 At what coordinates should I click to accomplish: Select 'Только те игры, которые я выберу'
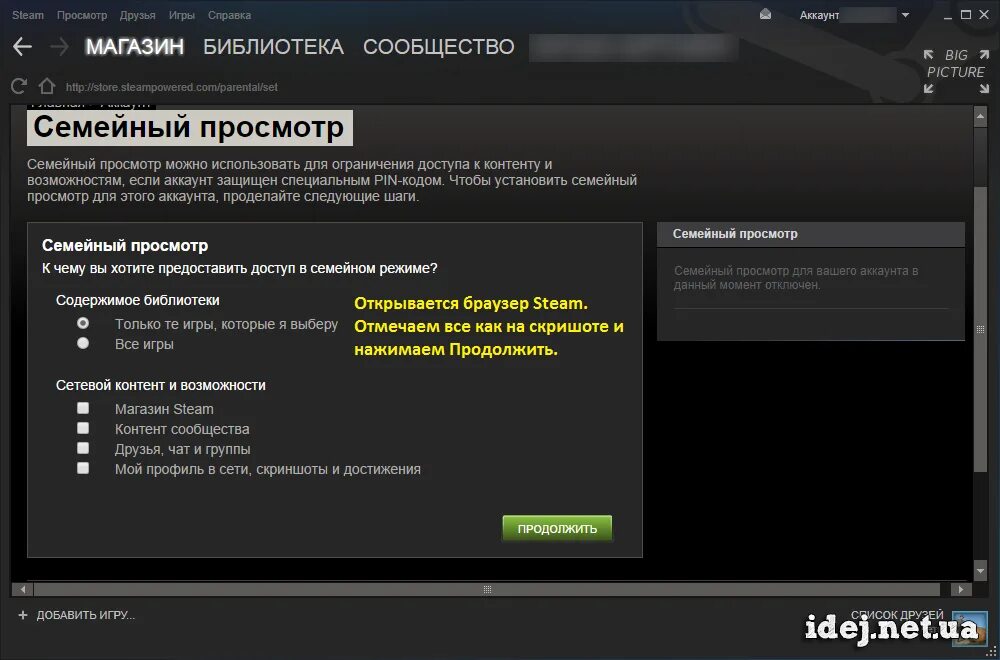(x=83, y=323)
